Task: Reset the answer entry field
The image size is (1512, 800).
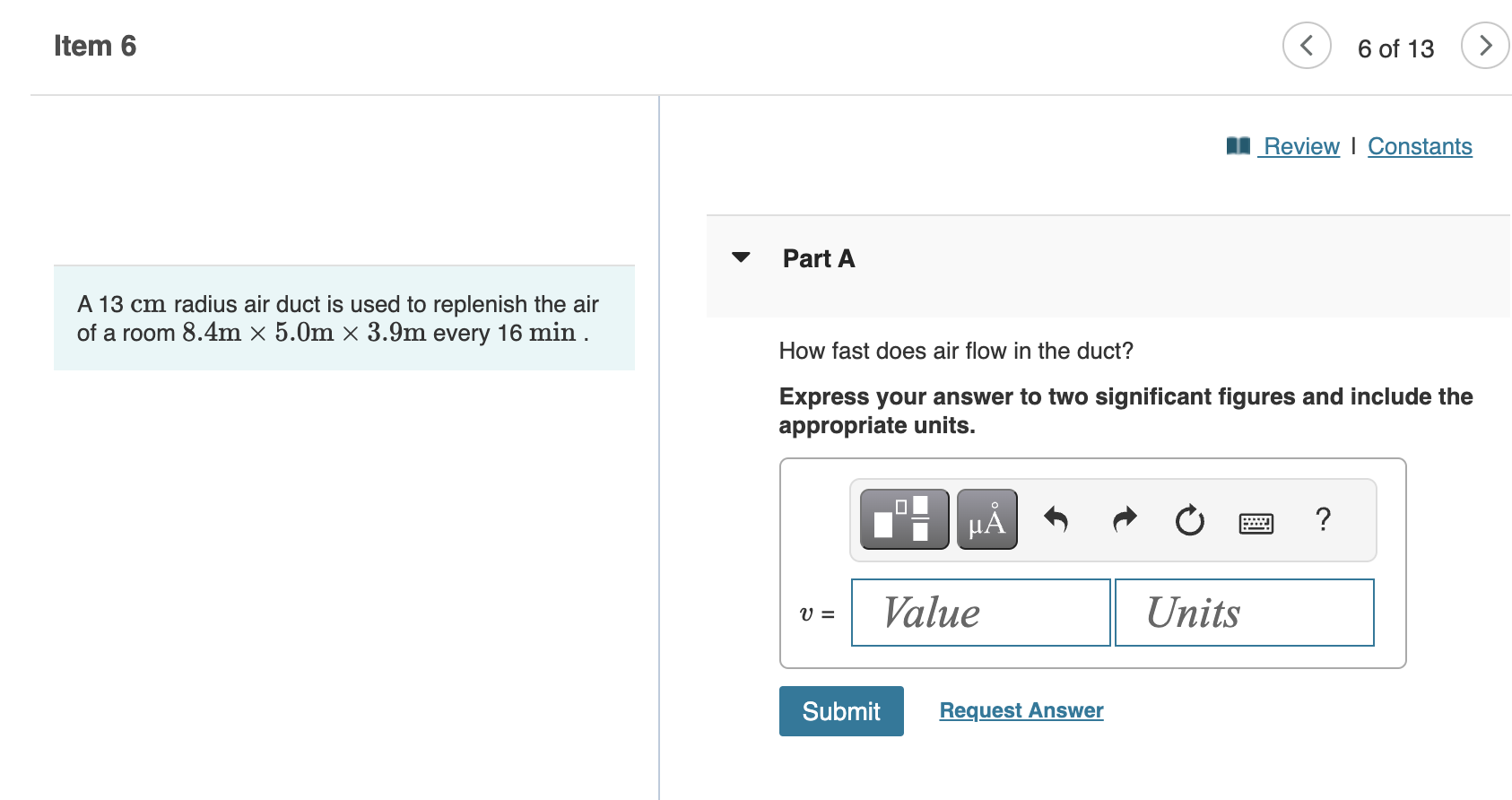Action: pyautogui.click(x=1189, y=520)
